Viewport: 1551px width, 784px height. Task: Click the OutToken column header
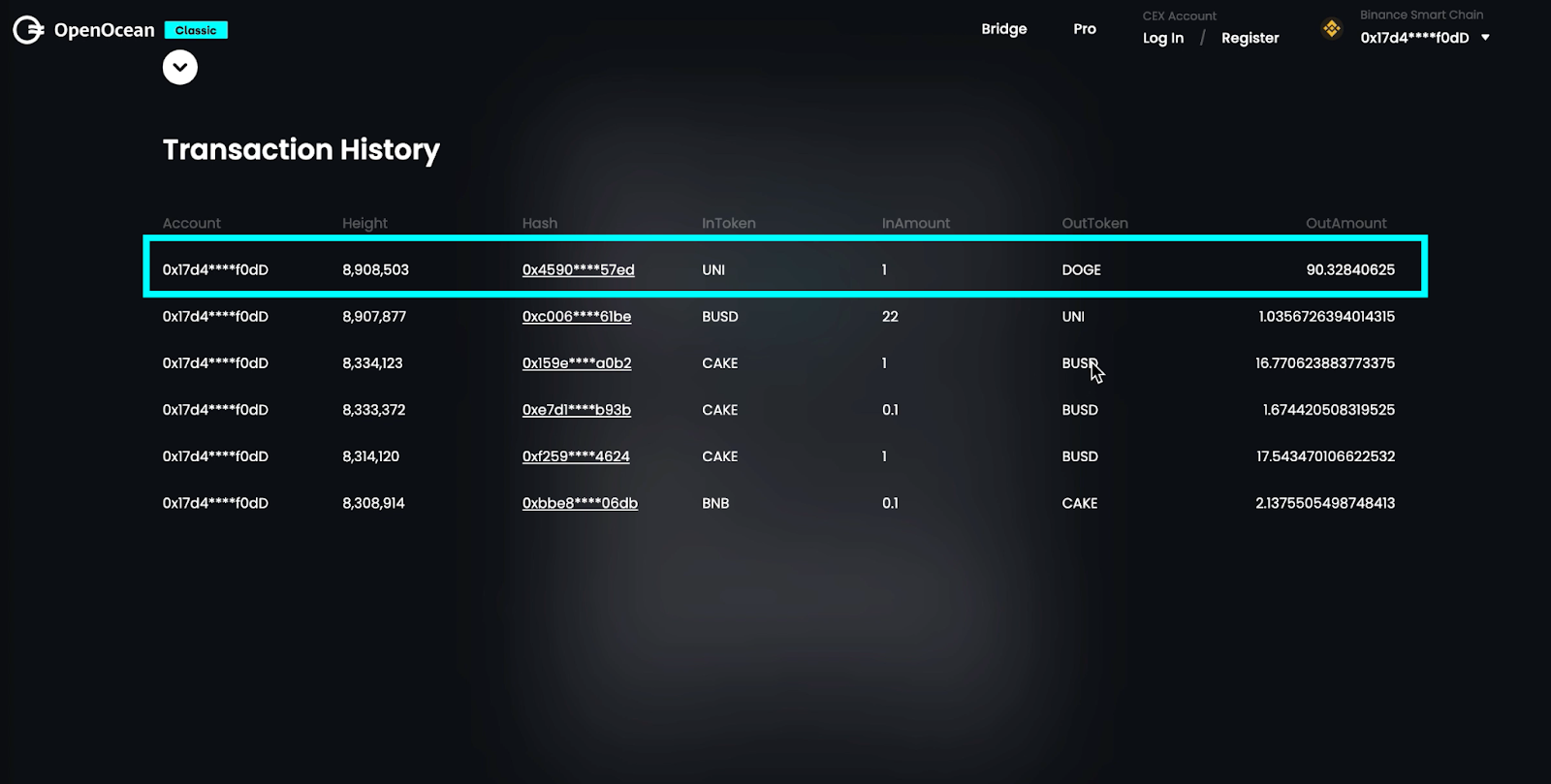[x=1094, y=223]
